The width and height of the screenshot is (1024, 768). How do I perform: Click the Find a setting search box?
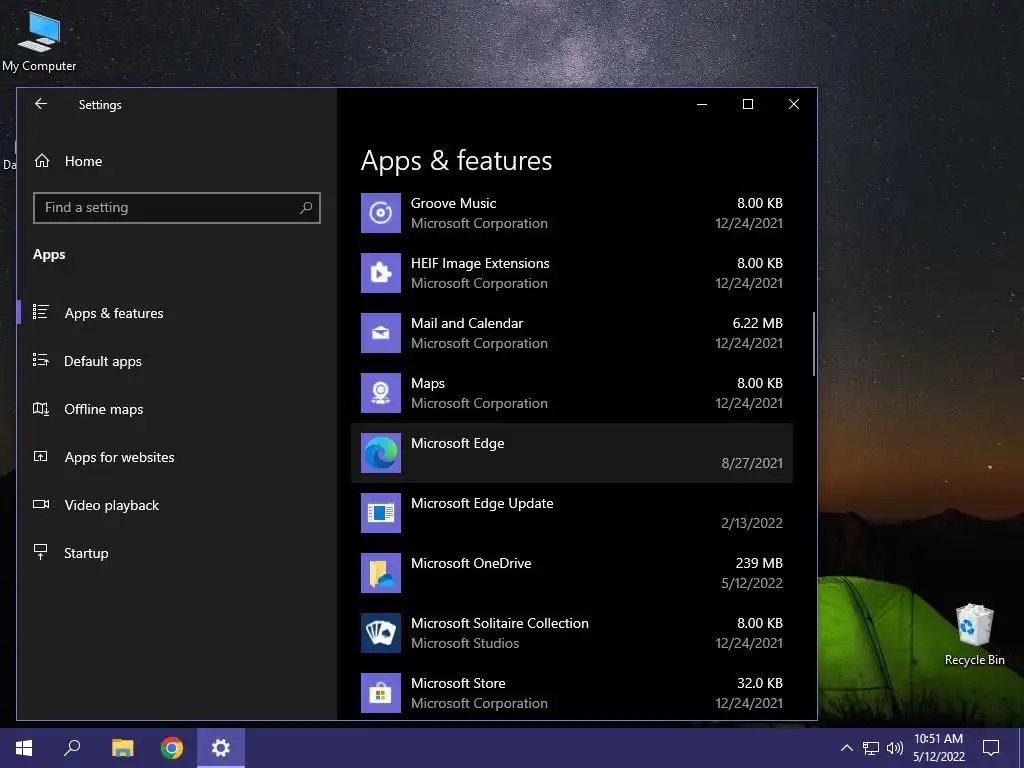click(176, 208)
